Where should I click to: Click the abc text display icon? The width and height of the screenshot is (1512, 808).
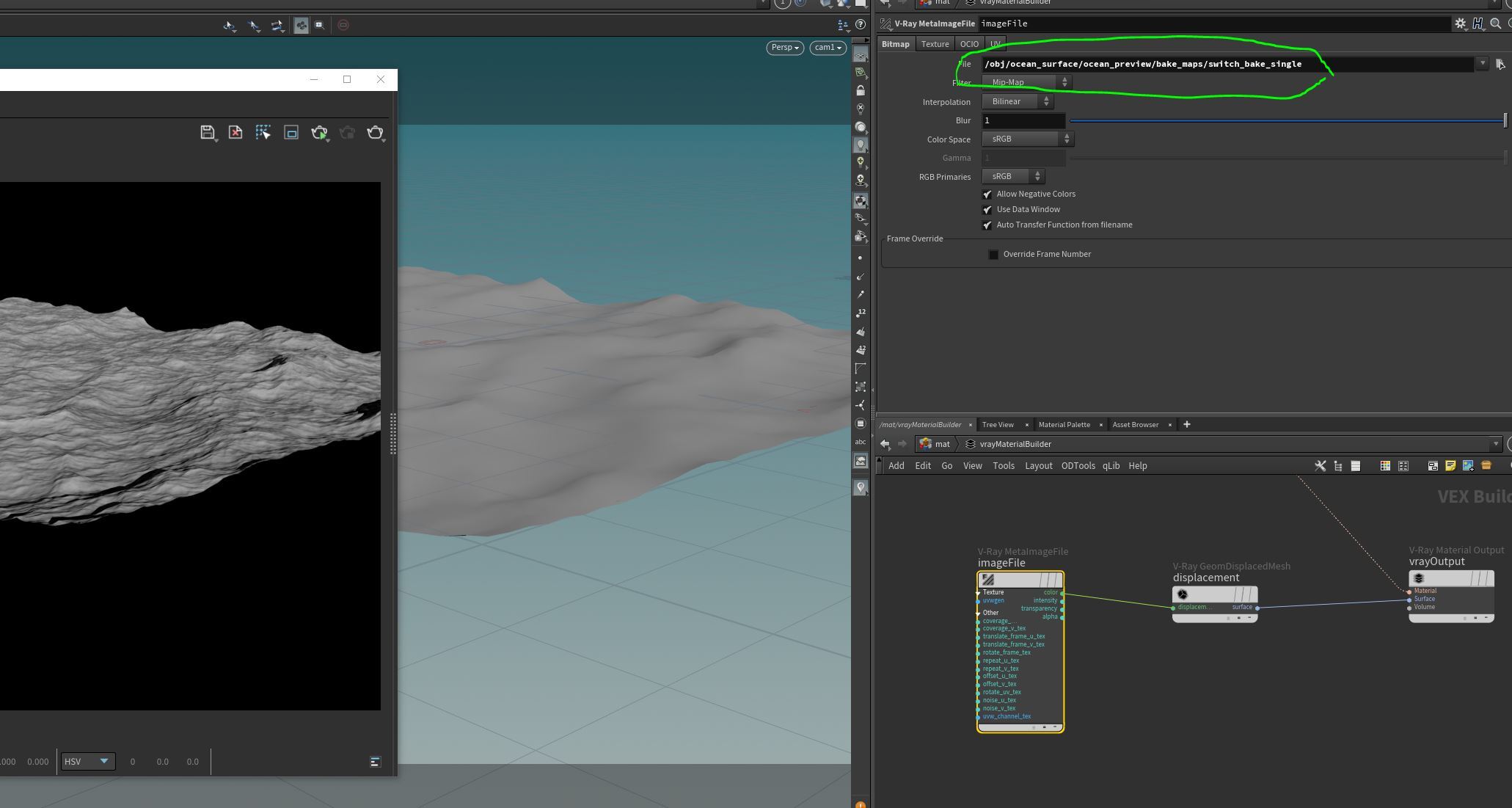pos(861,442)
